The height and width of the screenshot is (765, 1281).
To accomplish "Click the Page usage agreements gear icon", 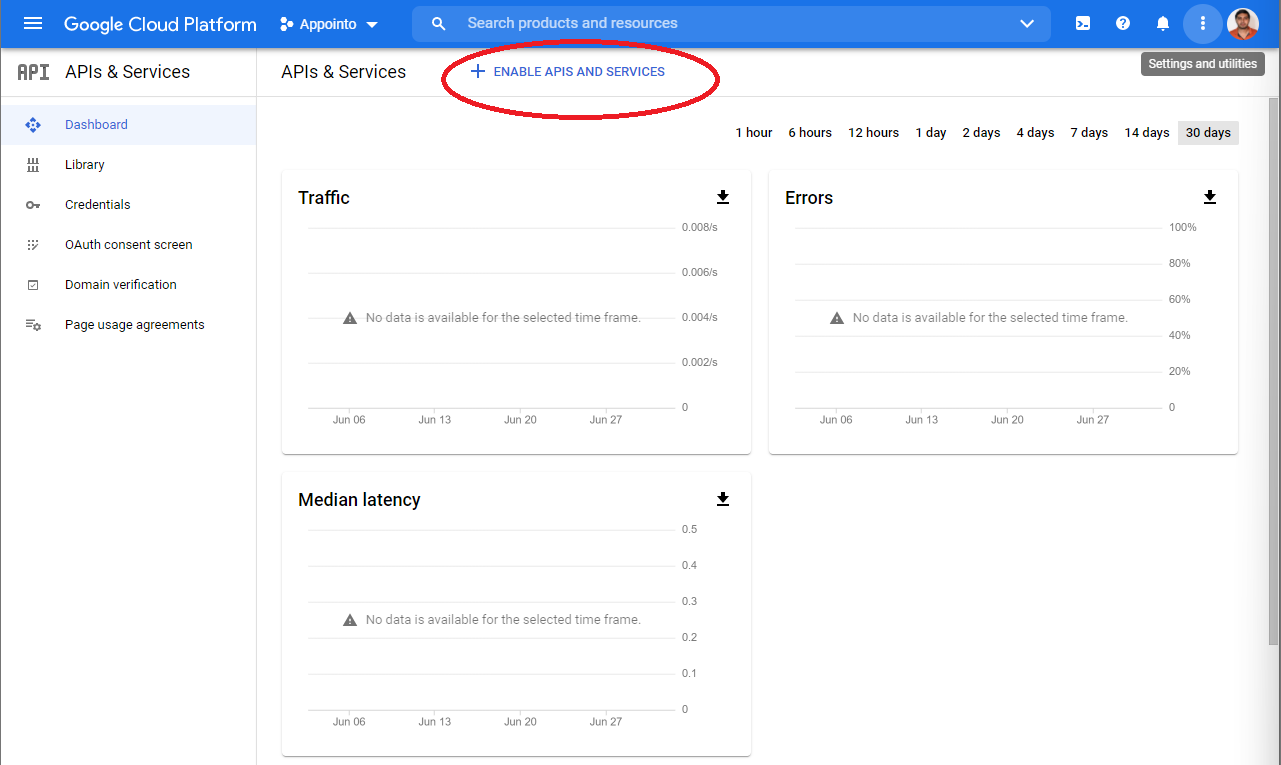I will [x=33, y=325].
